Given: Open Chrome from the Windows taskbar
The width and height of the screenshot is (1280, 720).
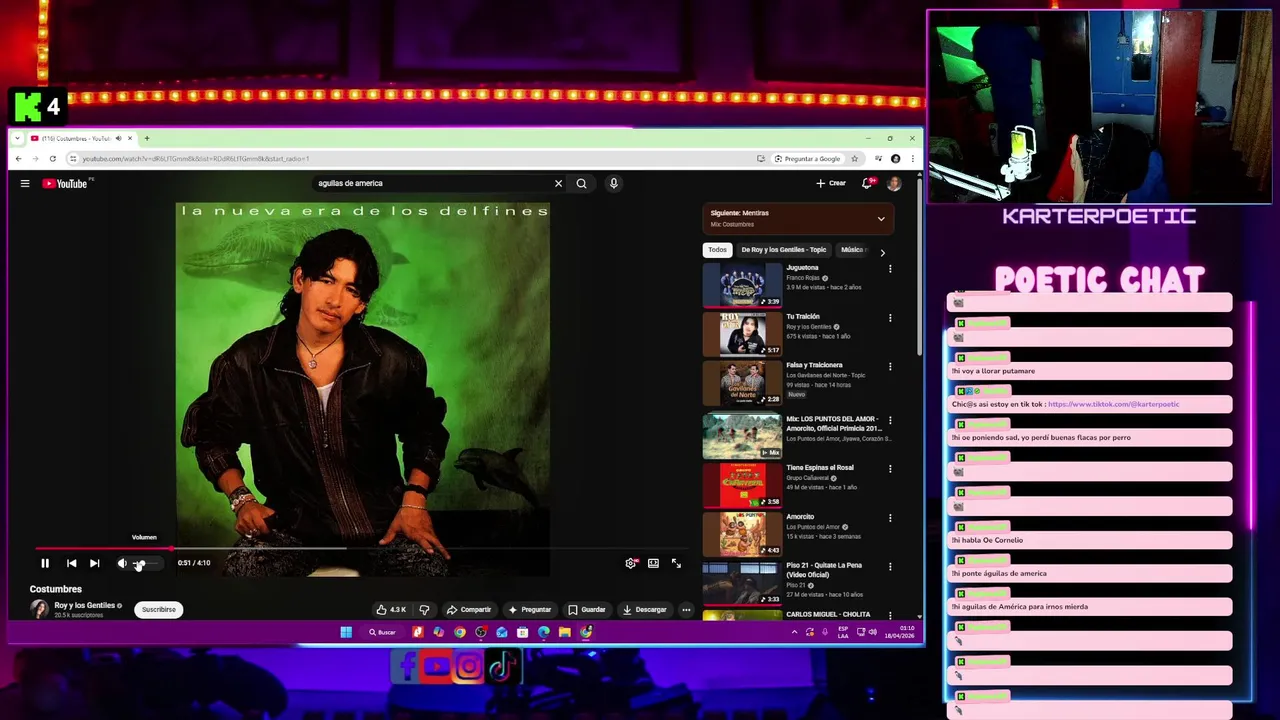Looking at the screenshot, I should click(460, 632).
